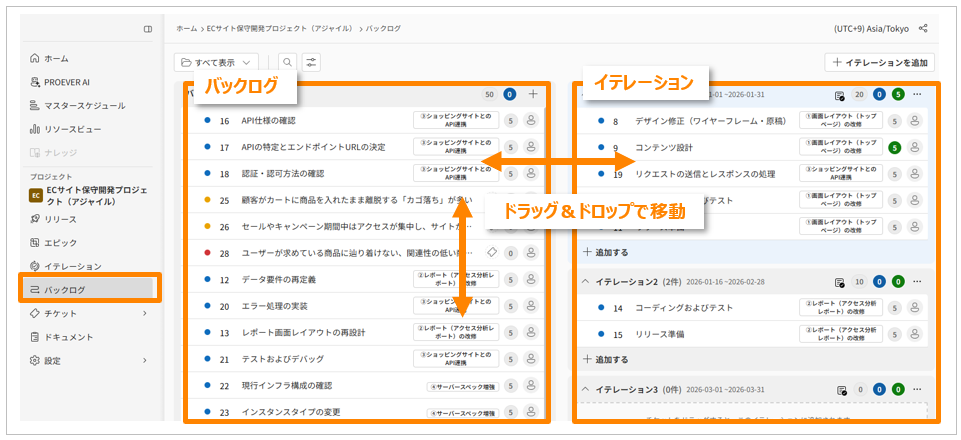Open マスタースケジュール in the sidebar
The height and width of the screenshot is (440, 961).
[84, 105]
